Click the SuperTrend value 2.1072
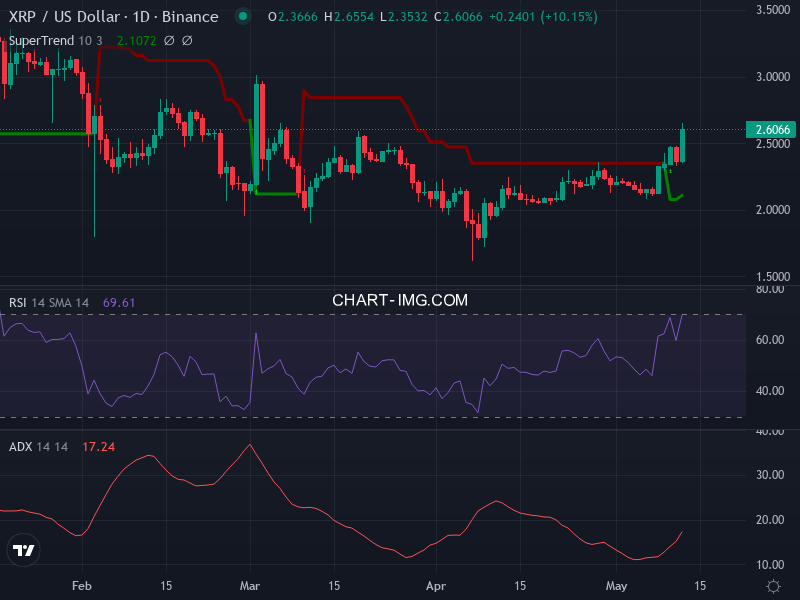The height and width of the screenshot is (600, 800). tap(136, 40)
